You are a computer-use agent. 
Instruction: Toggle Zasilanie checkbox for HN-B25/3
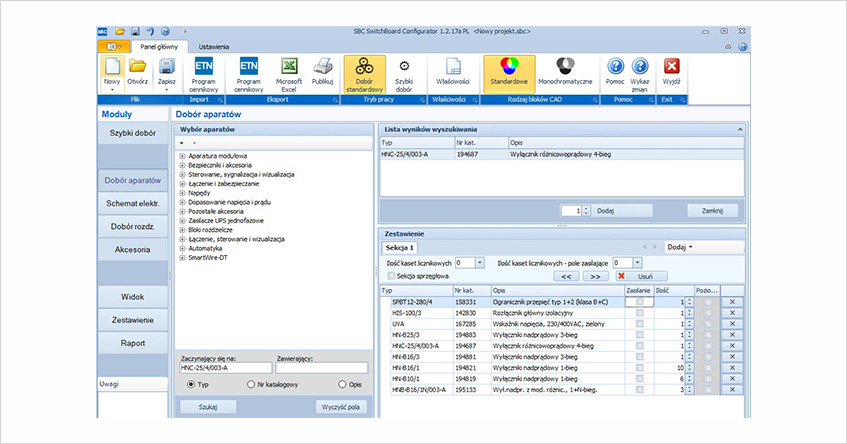coord(640,335)
